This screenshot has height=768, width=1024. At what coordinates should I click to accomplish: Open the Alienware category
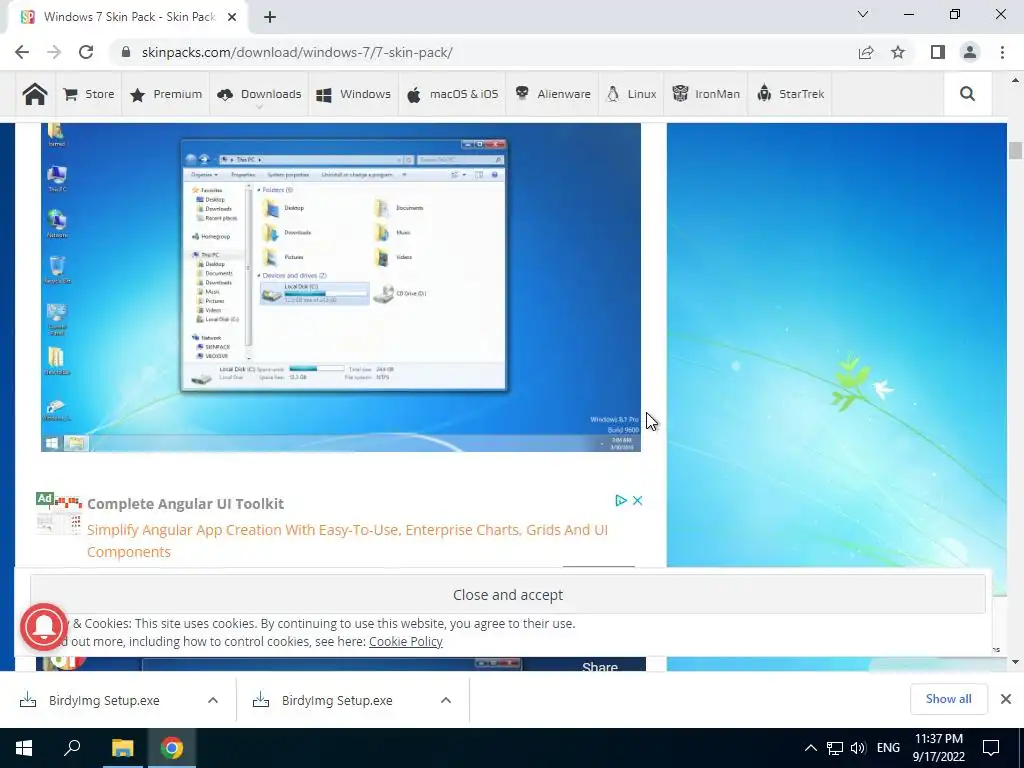(x=552, y=94)
